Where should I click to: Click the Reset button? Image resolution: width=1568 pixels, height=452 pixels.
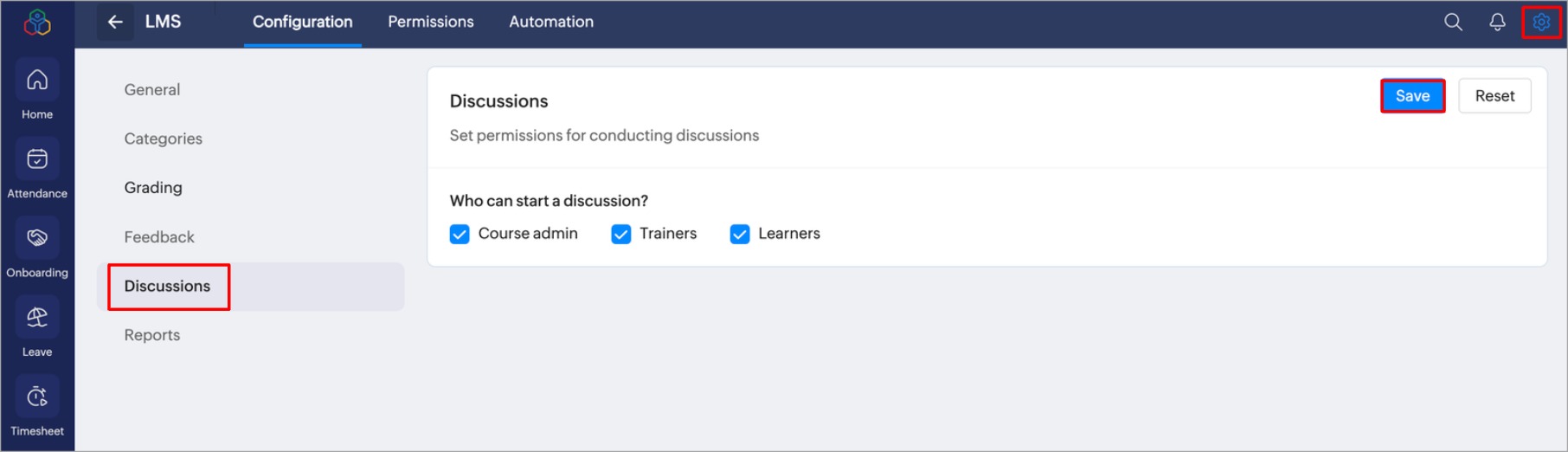1494,96
